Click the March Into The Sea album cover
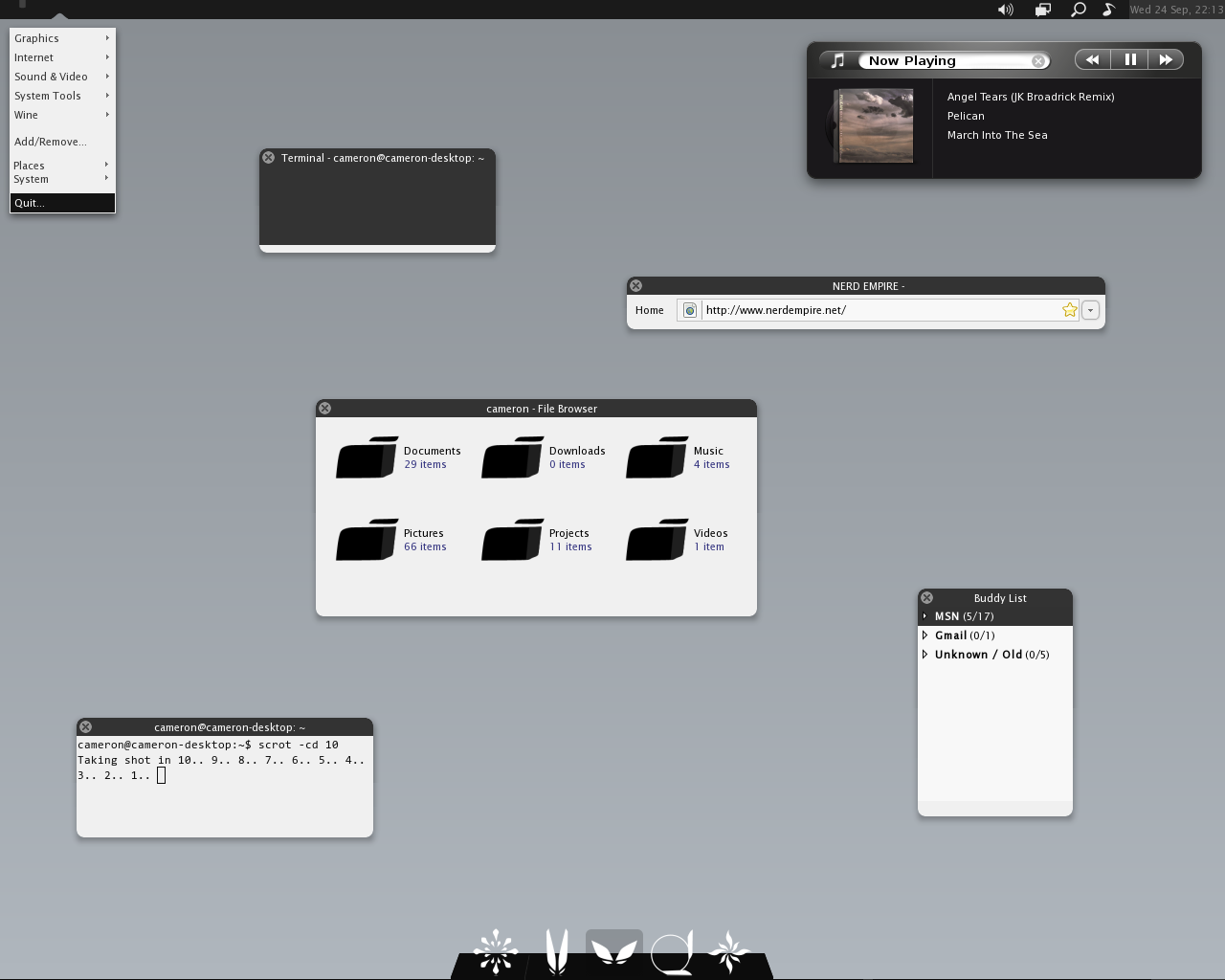Viewport: 1225px width, 980px height. 874,125
